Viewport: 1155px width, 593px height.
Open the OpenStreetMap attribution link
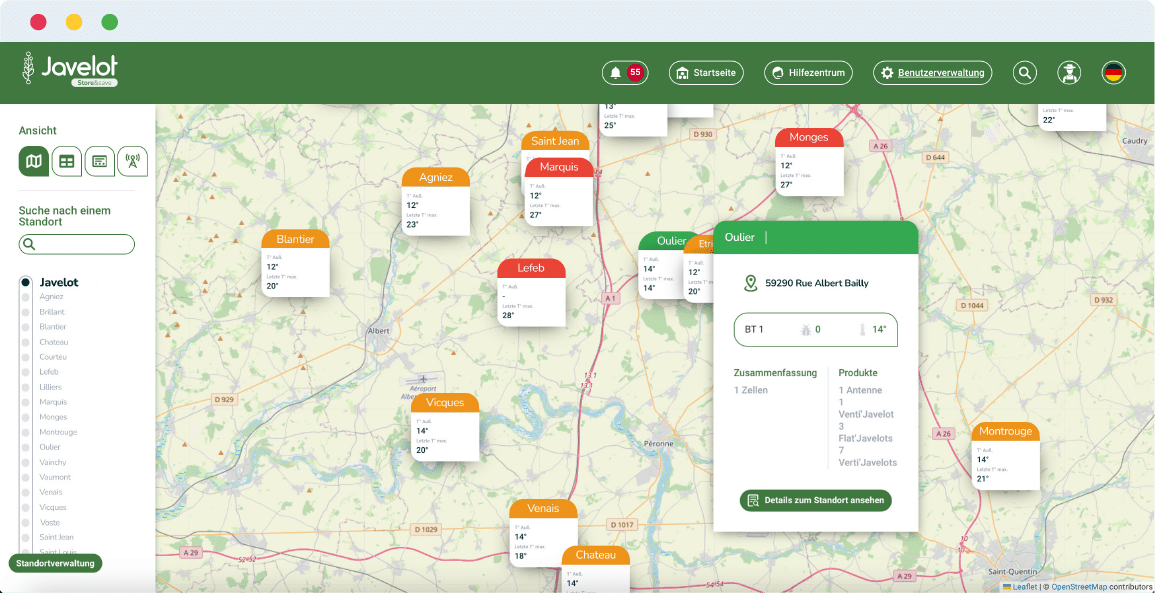pyautogui.click(x=1078, y=587)
